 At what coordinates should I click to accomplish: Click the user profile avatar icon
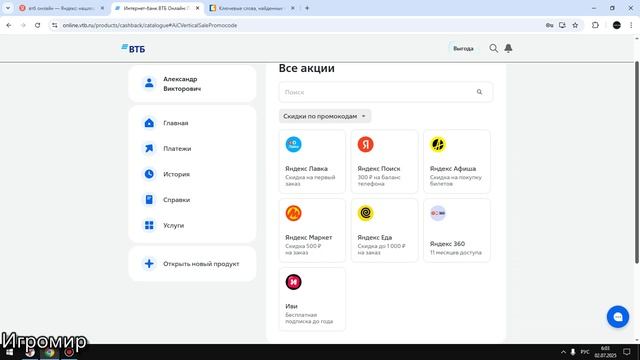(x=149, y=83)
